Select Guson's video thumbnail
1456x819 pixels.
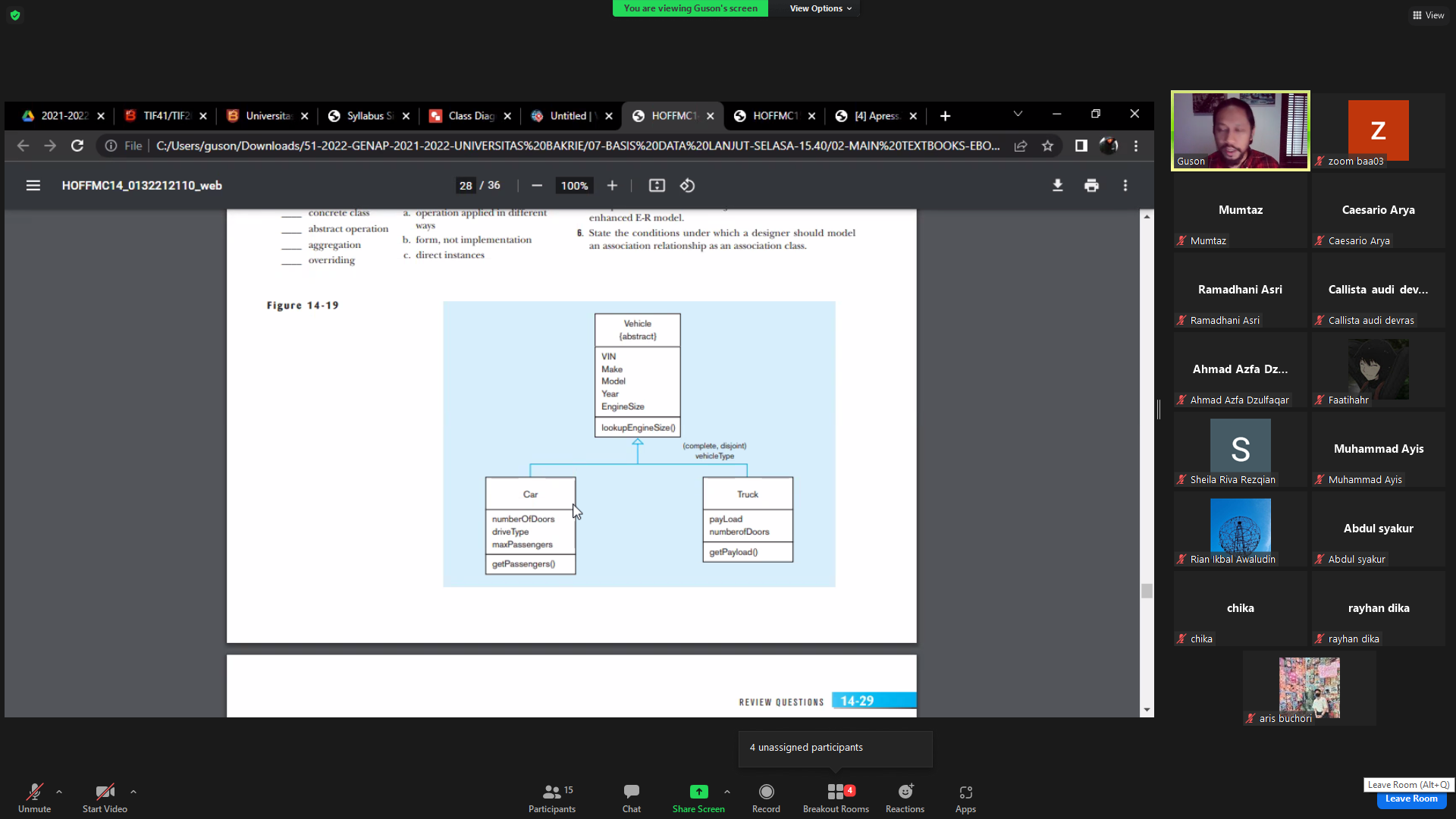[x=1240, y=131]
